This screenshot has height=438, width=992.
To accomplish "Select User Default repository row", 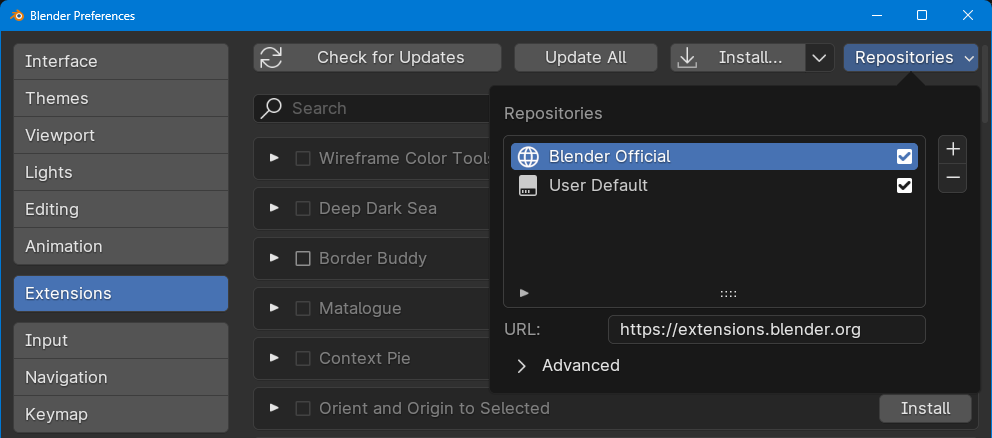I will (714, 185).
